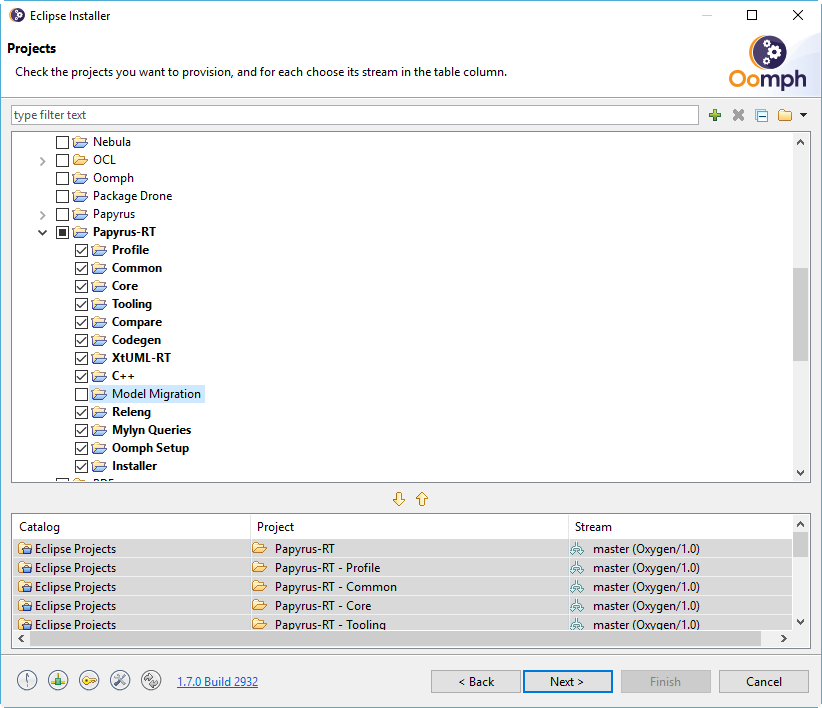The width and height of the screenshot is (822, 708).
Task: Click table horizontal scrollbar right arrow
Action: (x=784, y=638)
